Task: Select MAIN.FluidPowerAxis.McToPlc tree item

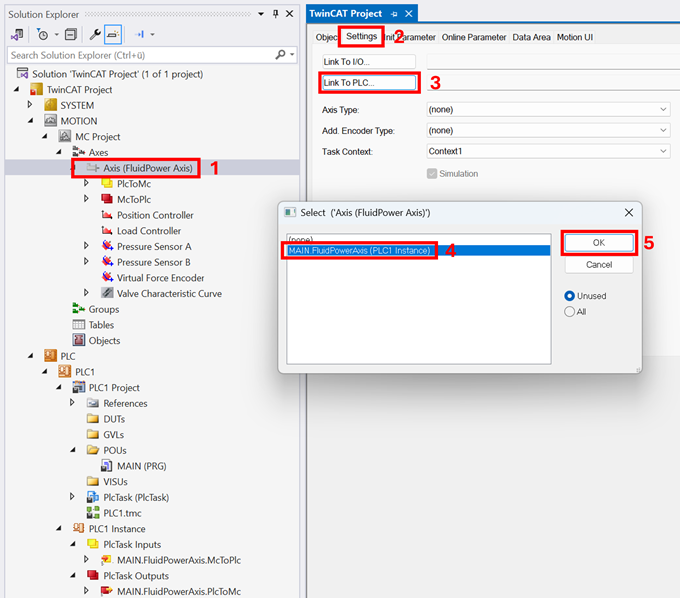Action: click(179, 560)
